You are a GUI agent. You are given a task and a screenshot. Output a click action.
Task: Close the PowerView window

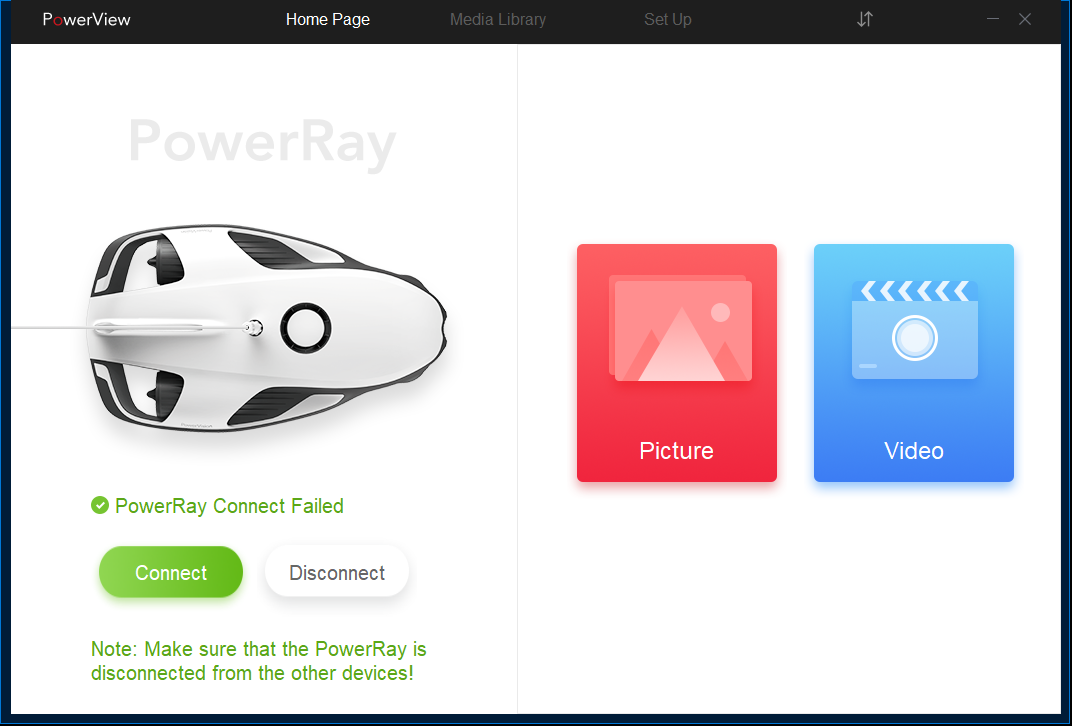pos(1024,19)
